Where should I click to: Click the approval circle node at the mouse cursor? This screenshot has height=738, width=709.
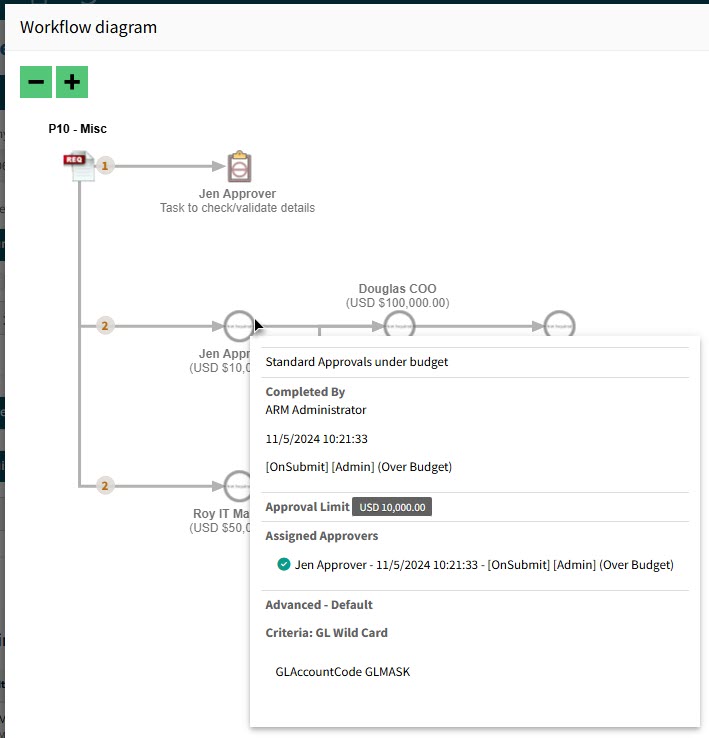(238, 325)
